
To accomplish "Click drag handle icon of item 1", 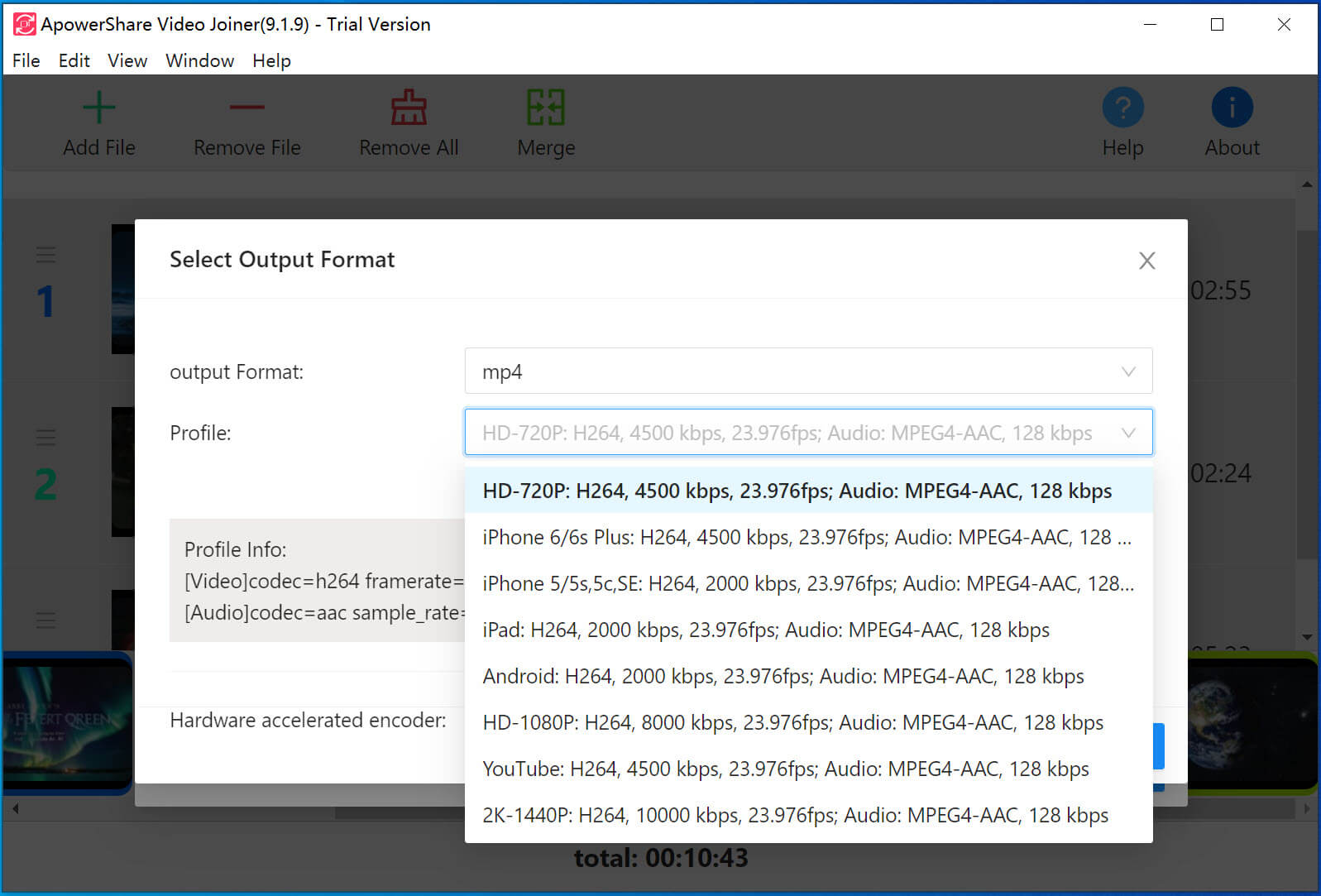I will [x=46, y=255].
